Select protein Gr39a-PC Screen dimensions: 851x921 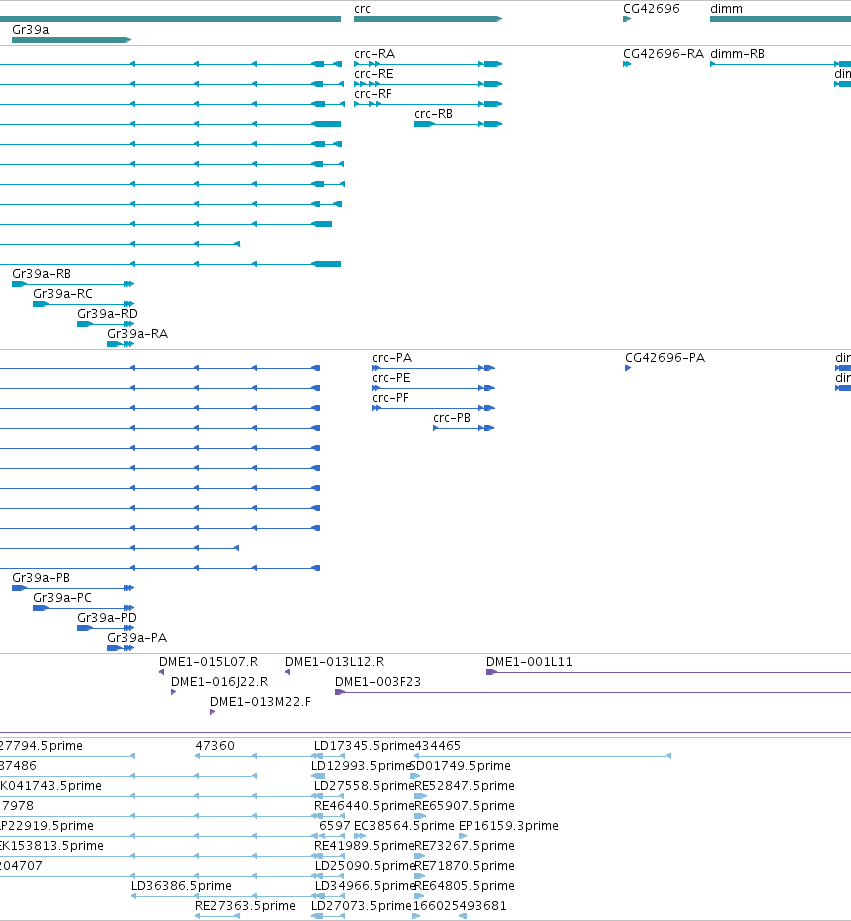pos(83,608)
